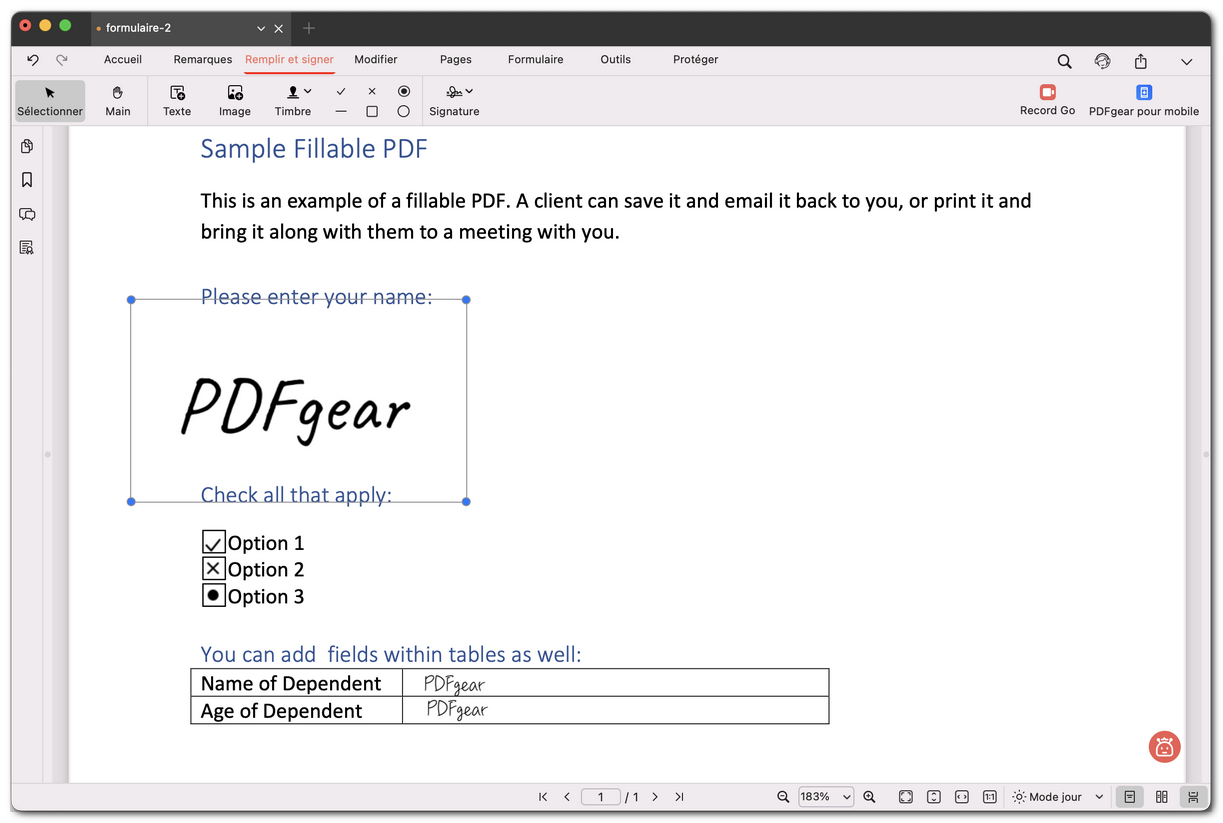The image size is (1223, 823).
Task: Uncheck the Option 1 checkbox
Action: pos(214,542)
